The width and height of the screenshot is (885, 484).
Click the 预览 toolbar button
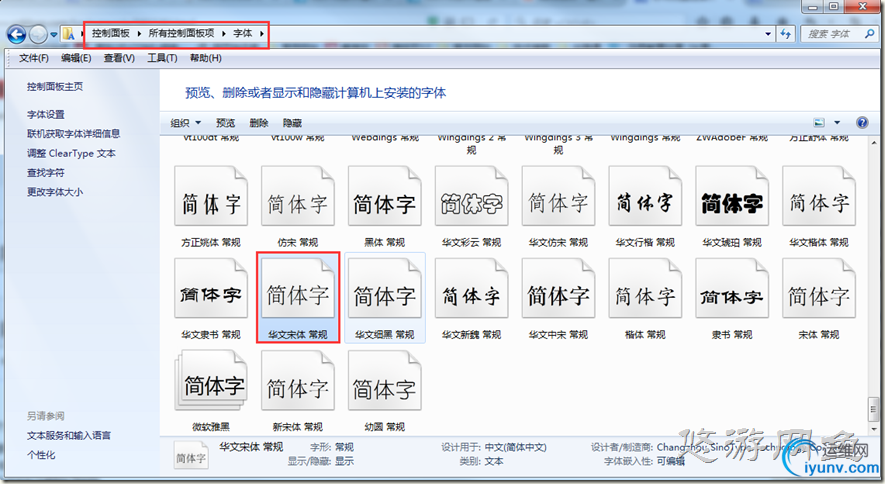pyautogui.click(x=225, y=122)
